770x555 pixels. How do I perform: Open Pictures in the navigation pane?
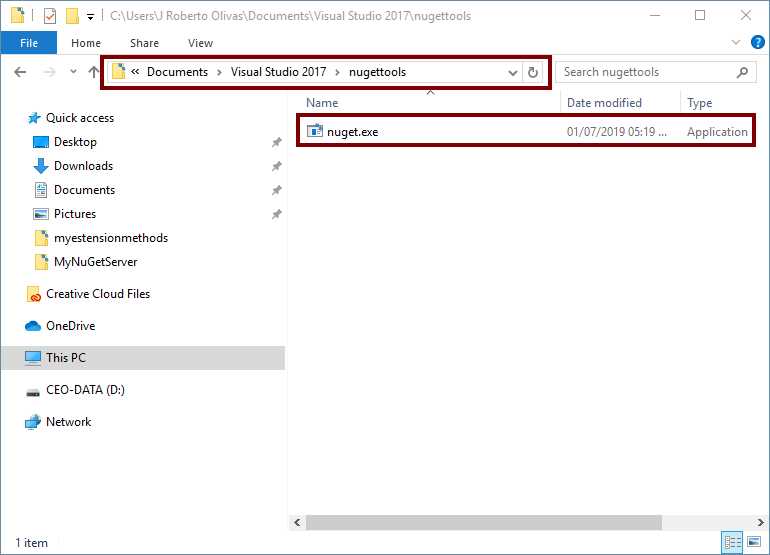pos(75,214)
